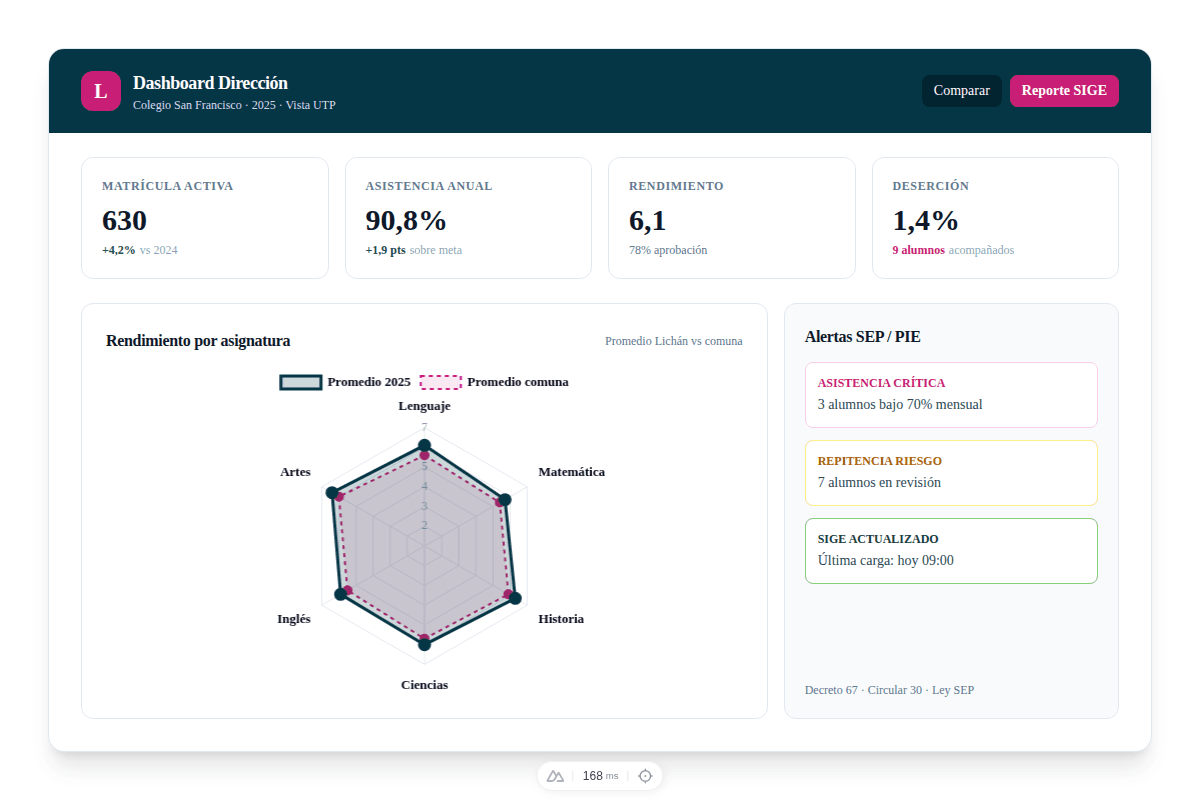
Task: Click the Promedio 2025 legend color box
Action: (301, 382)
